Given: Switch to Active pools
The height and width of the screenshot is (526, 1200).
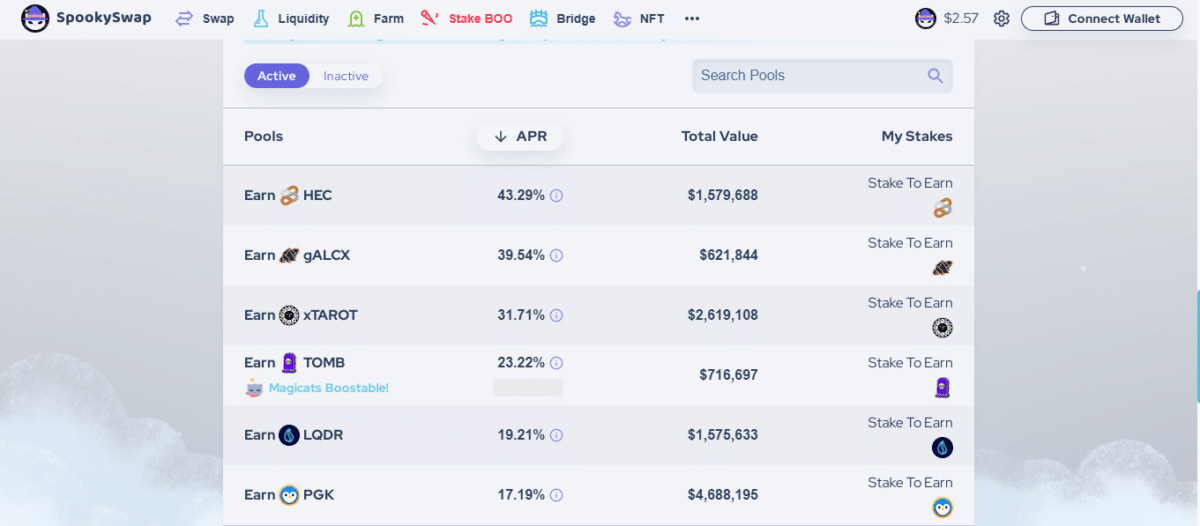Looking at the screenshot, I should coord(277,76).
